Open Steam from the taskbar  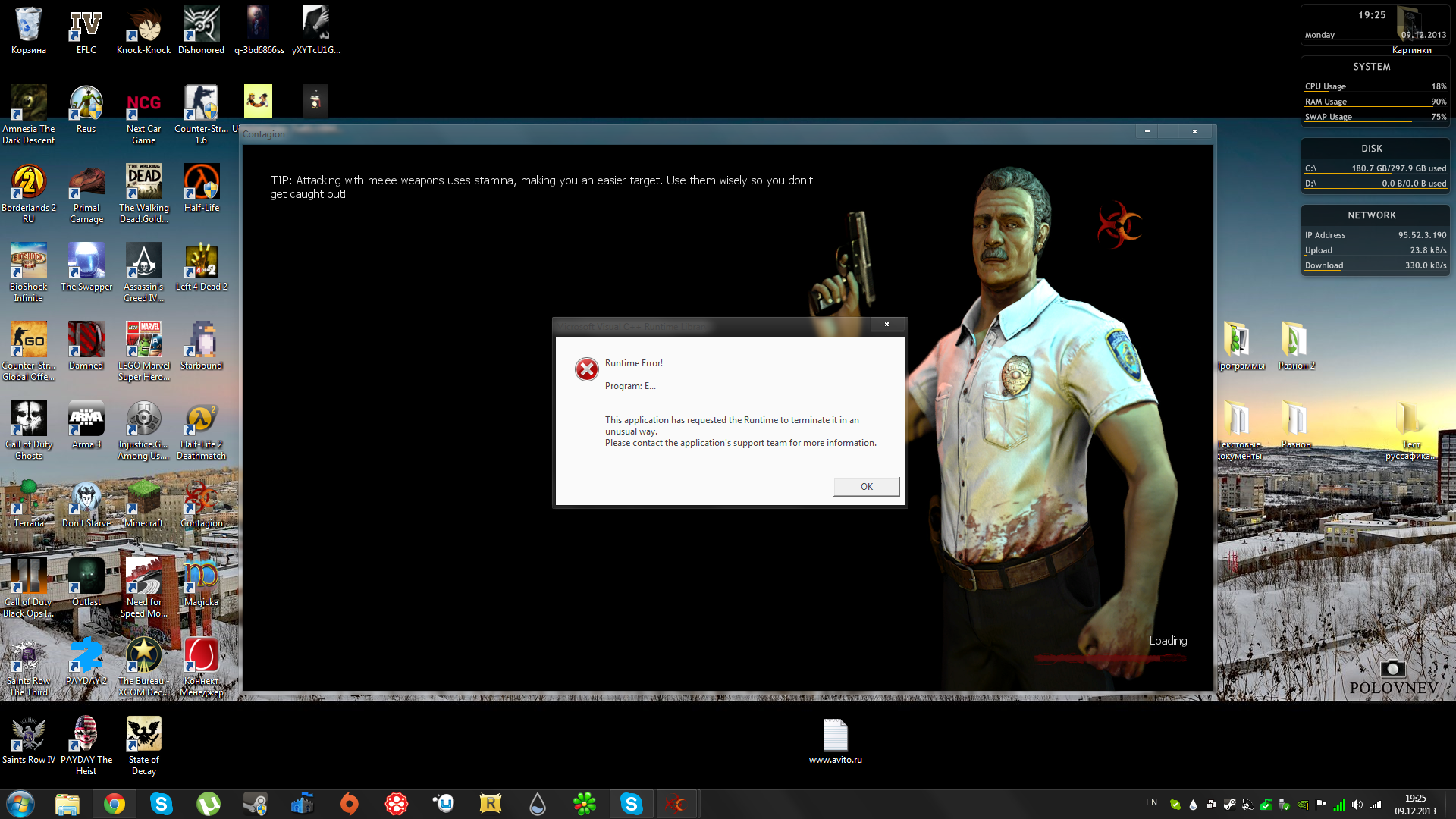click(256, 804)
